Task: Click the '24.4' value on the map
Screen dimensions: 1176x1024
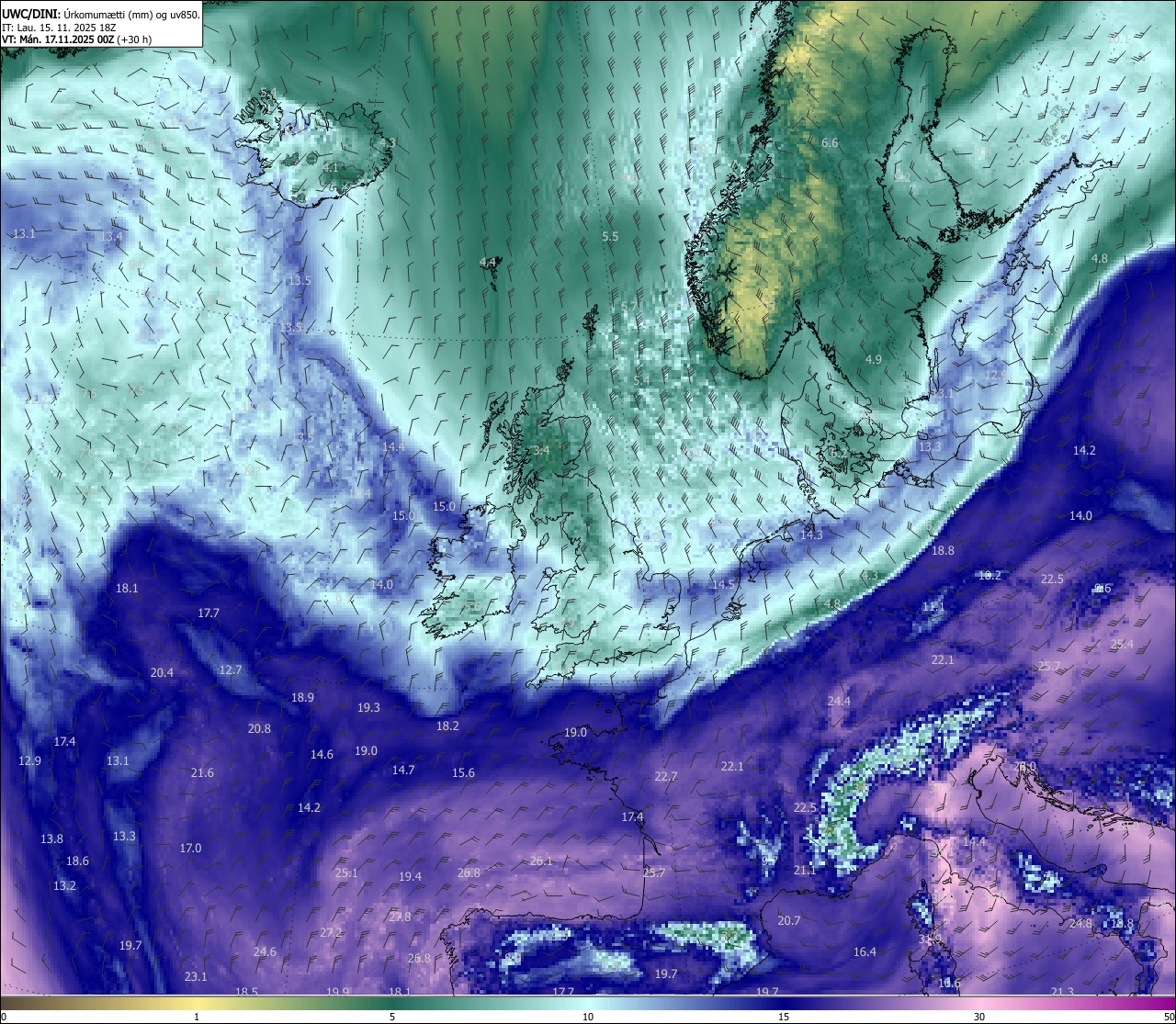Action: pyautogui.click(x=839, y=701)
